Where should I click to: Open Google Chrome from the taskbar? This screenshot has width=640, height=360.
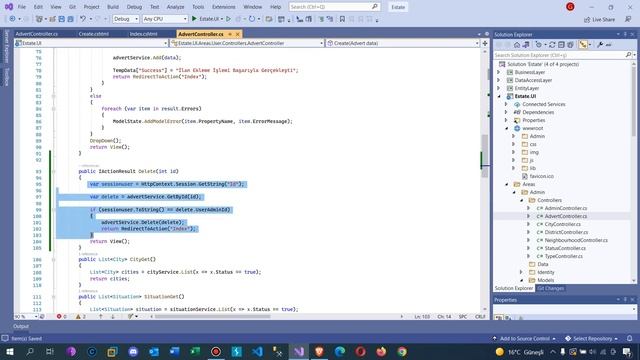[402, 351]
